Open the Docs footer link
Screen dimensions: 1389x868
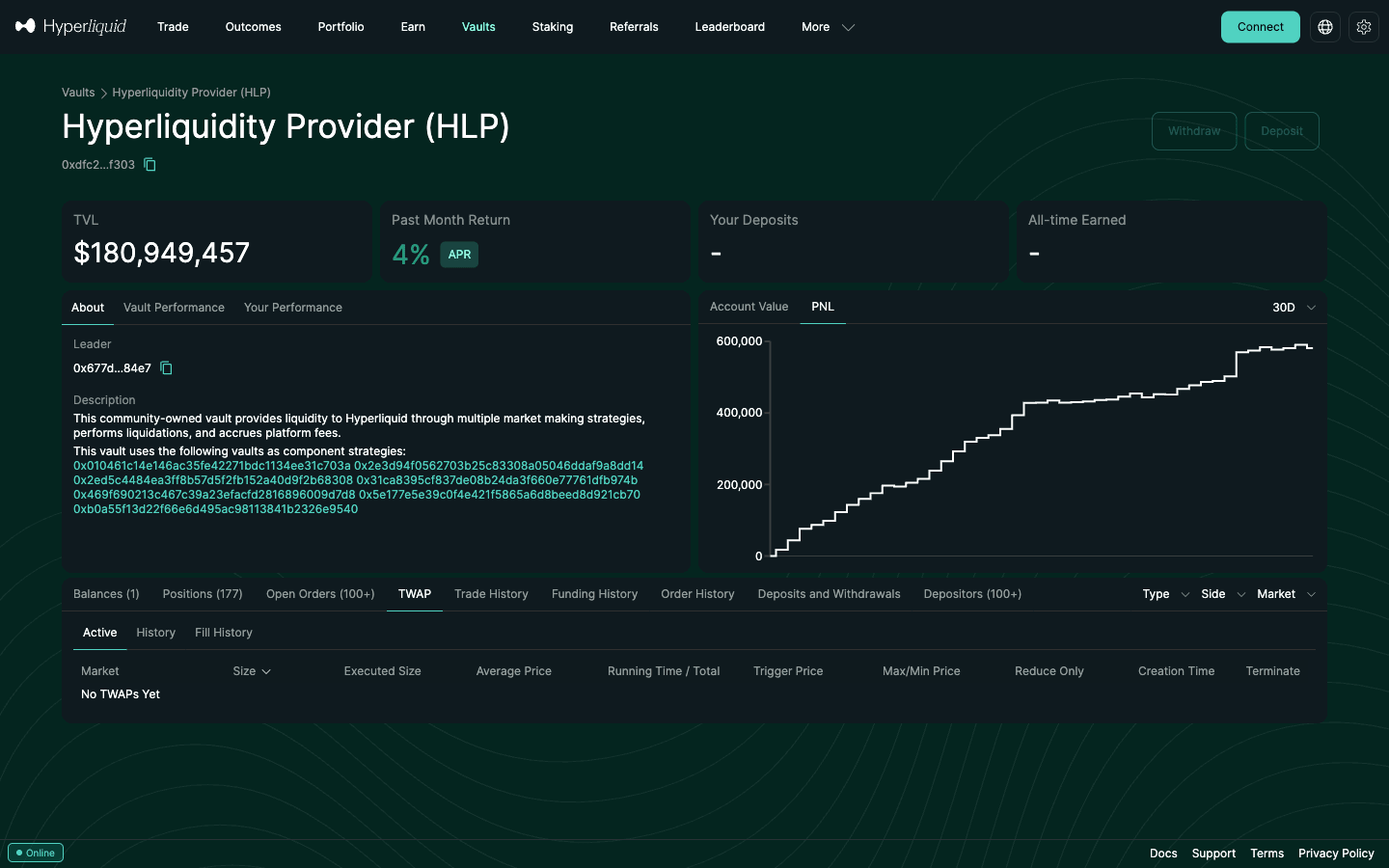(1163, 854)
